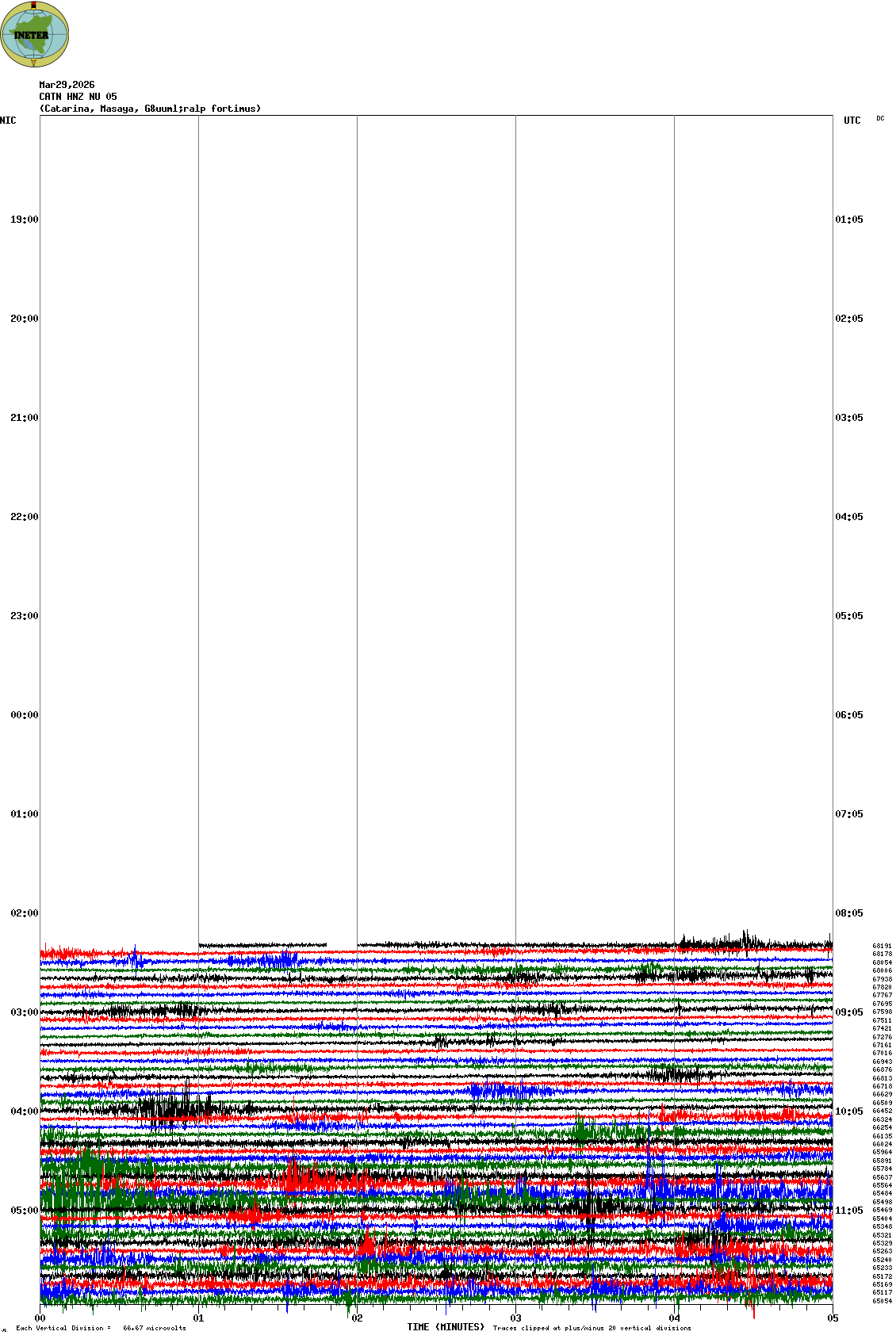Click the 19:00 NIC time marker
Viewport: 896px width, 1339px height.
click(x=24, y=220)
